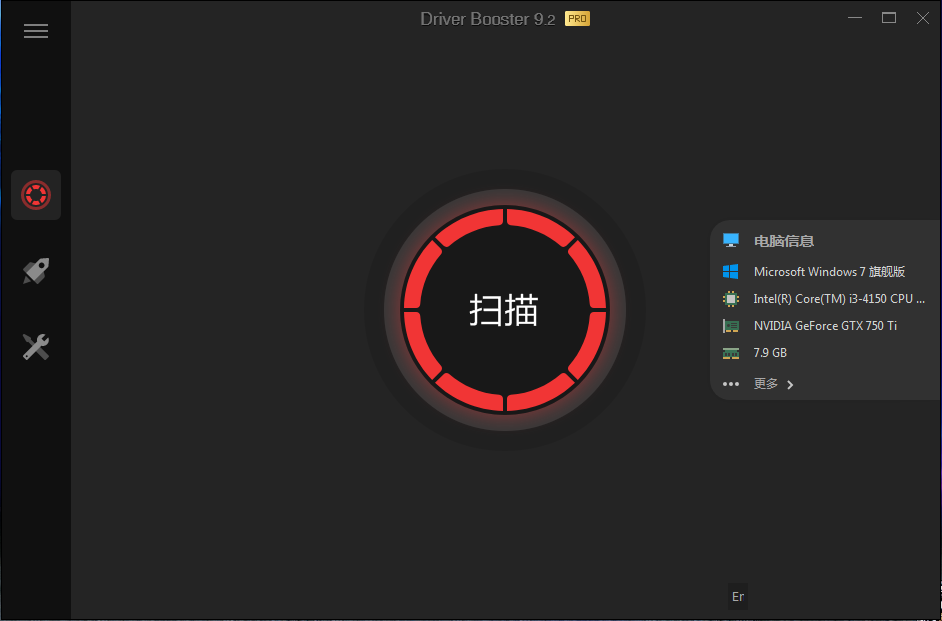This screenshot has width=942, height=621.
Task: Click the 电脑信息 panel heading
Action: [x=784, y=240]
